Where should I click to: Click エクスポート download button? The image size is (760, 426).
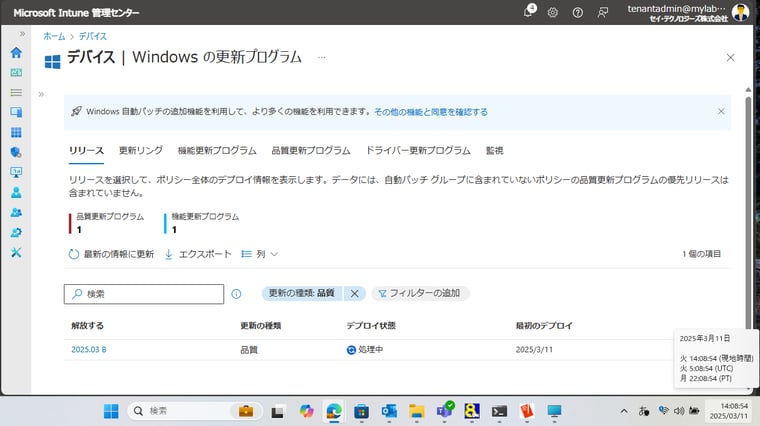pos(198,254)
